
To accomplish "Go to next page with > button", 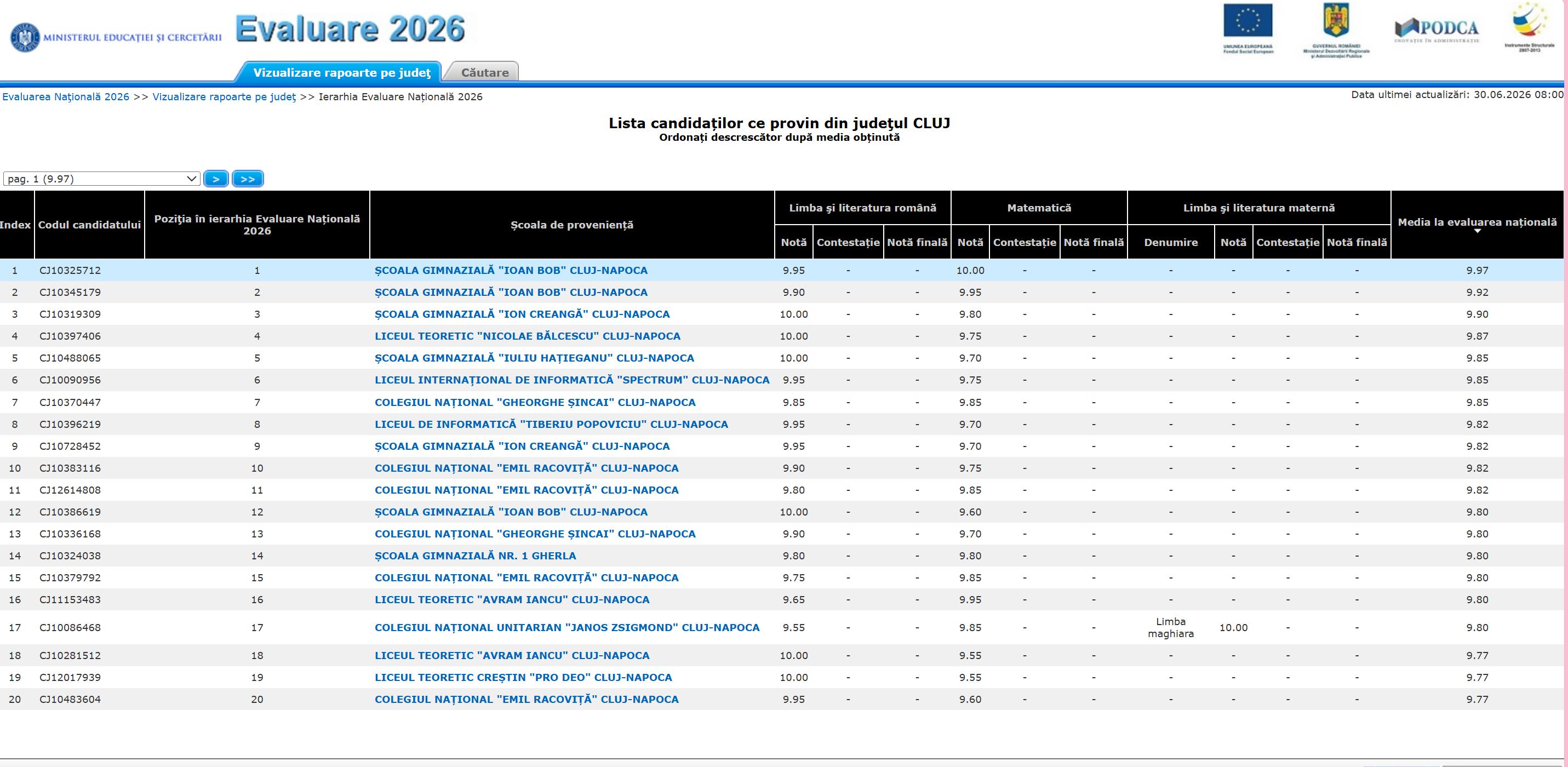I will (x=216, y=179).
